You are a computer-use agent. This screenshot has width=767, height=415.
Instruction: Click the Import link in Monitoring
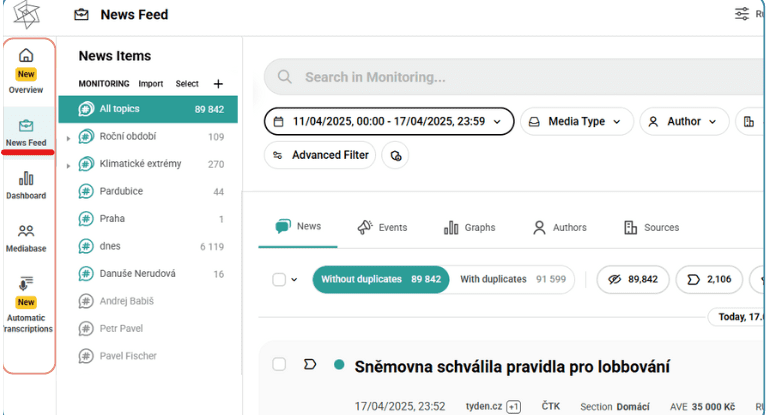click(151, 84)
